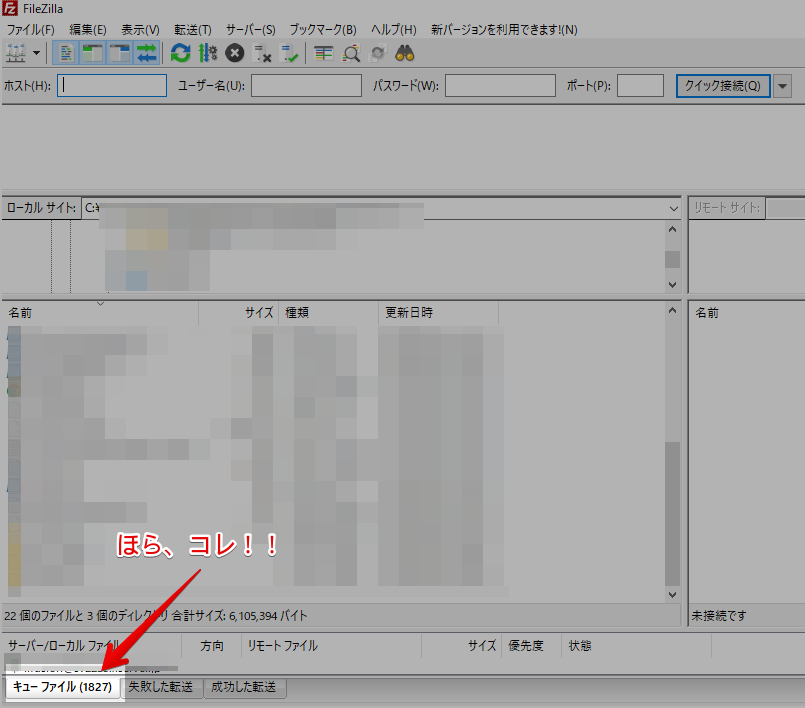This screenshot has width=805, height=708.
Task: Click the reconnect to last server icon
Action: click(x=290, y=53)
